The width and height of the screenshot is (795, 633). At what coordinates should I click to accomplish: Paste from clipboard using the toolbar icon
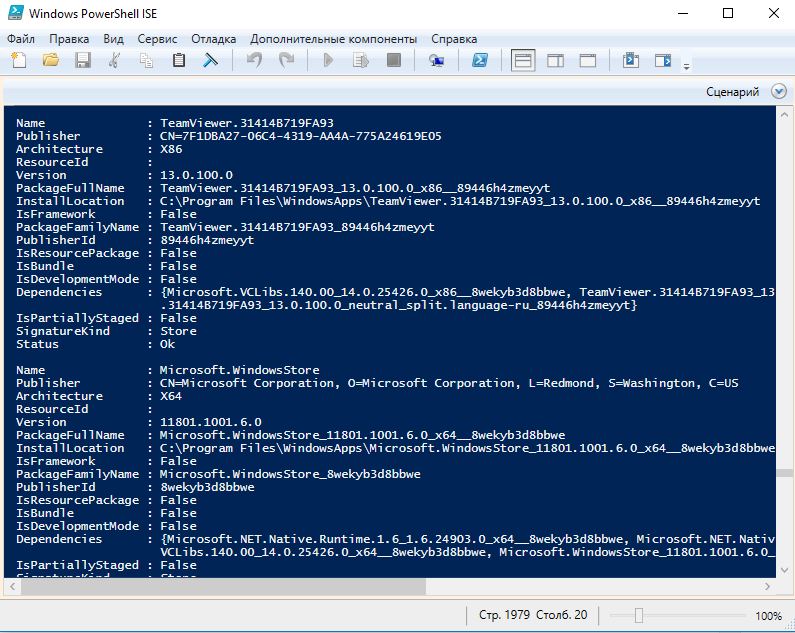[178, 60]
